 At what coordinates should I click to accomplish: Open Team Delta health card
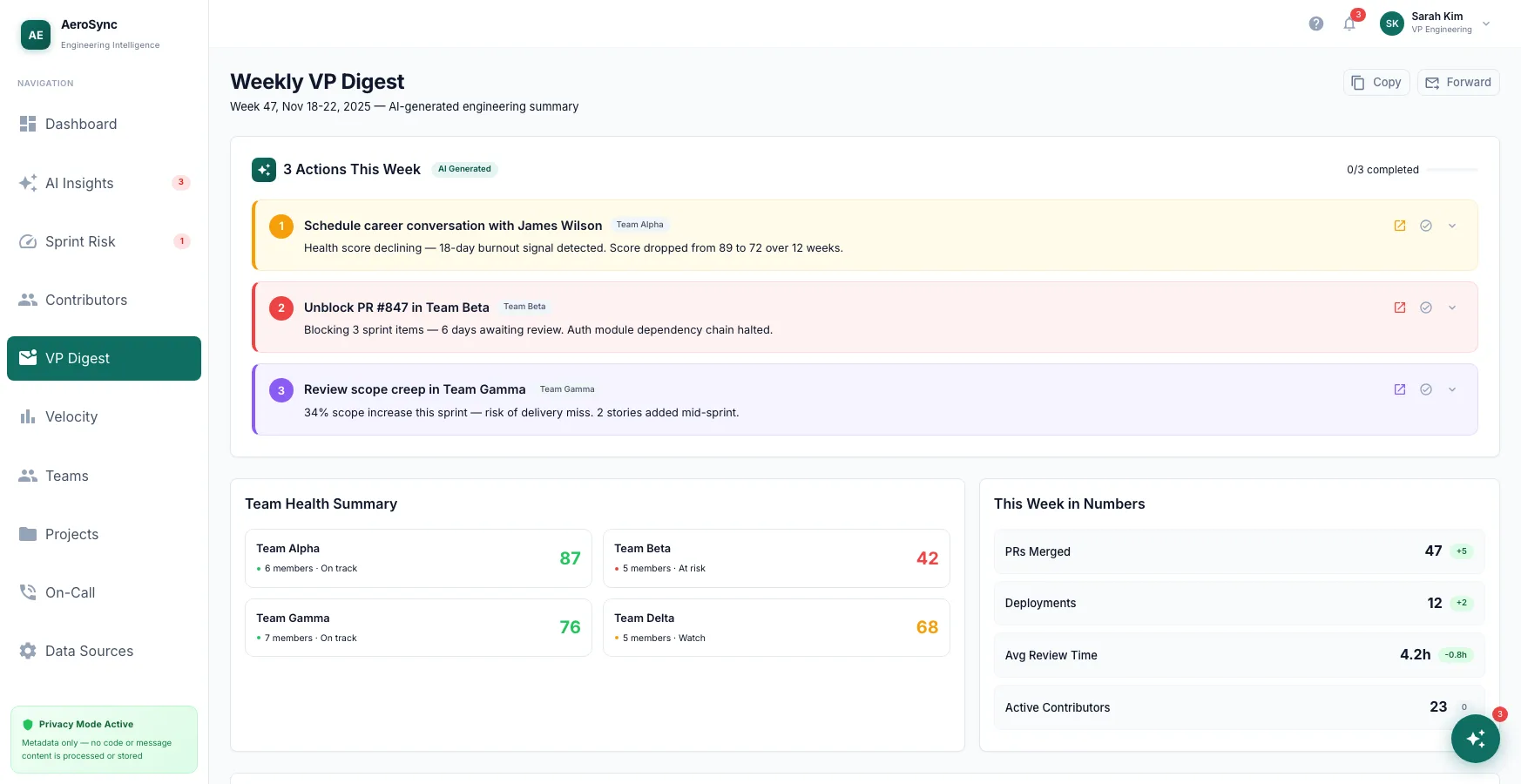[776, 627]
